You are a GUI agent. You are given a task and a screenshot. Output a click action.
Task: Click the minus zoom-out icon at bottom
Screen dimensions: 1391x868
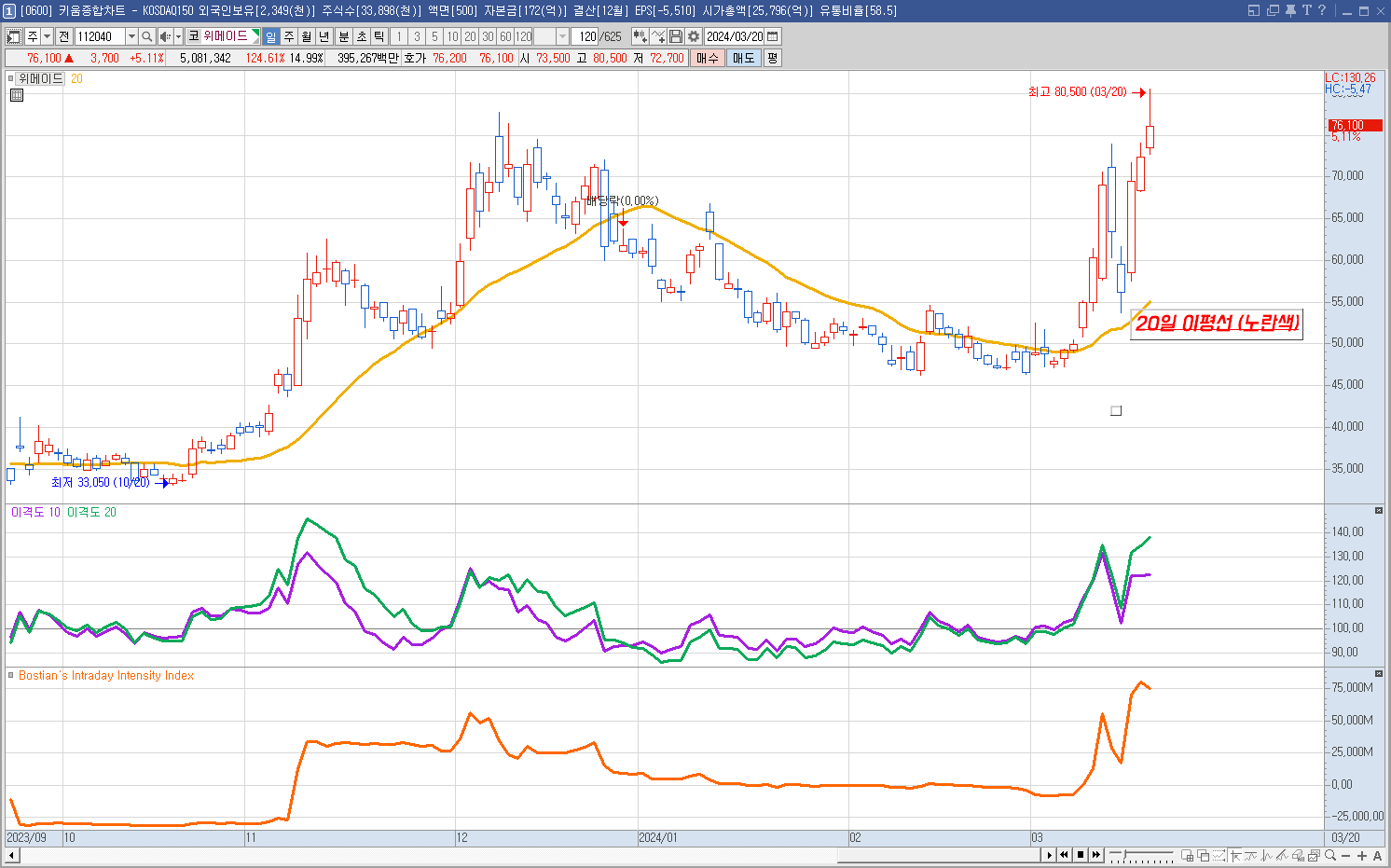(x=1345, y=856)
